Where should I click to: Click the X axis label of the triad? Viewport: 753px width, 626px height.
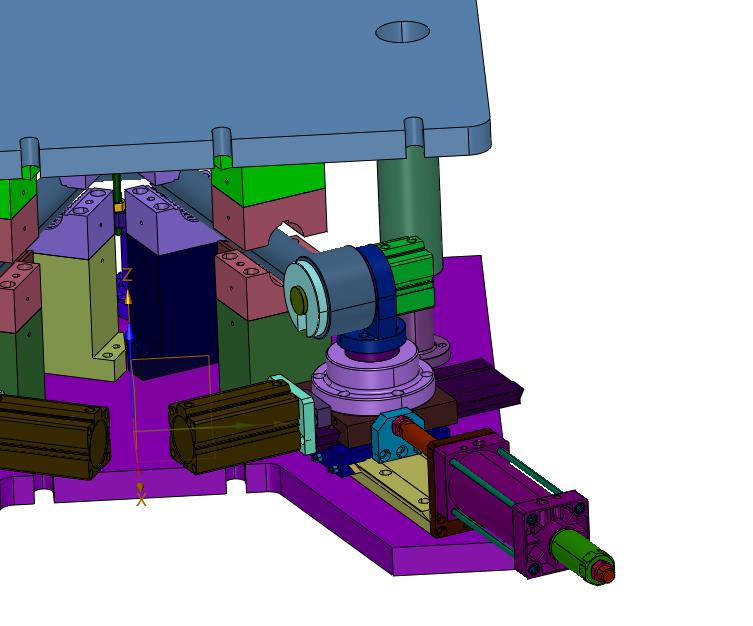[141, 501]
